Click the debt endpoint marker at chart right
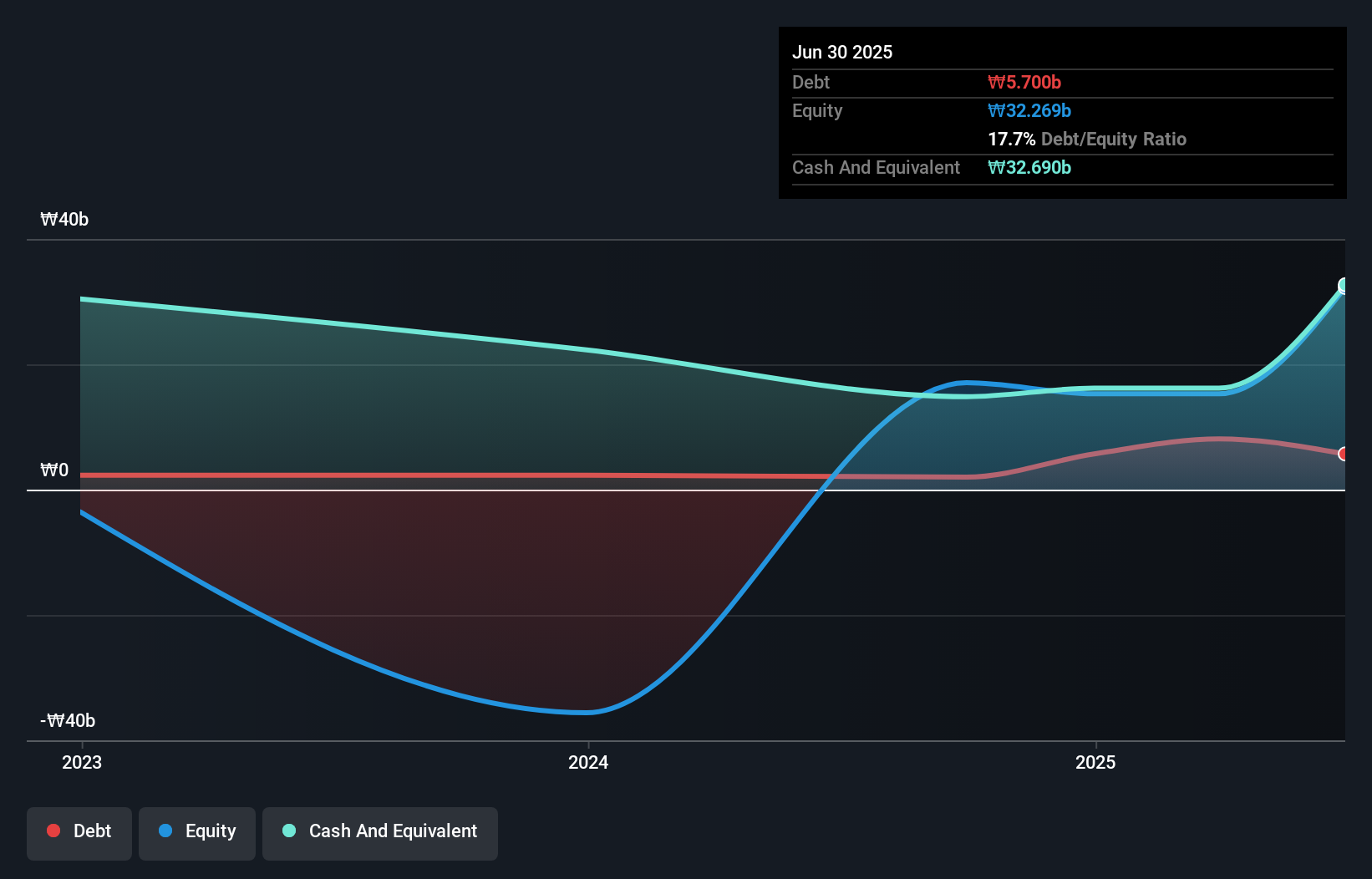Viewport: 1372px width, 879px height. click(1344, 455)
